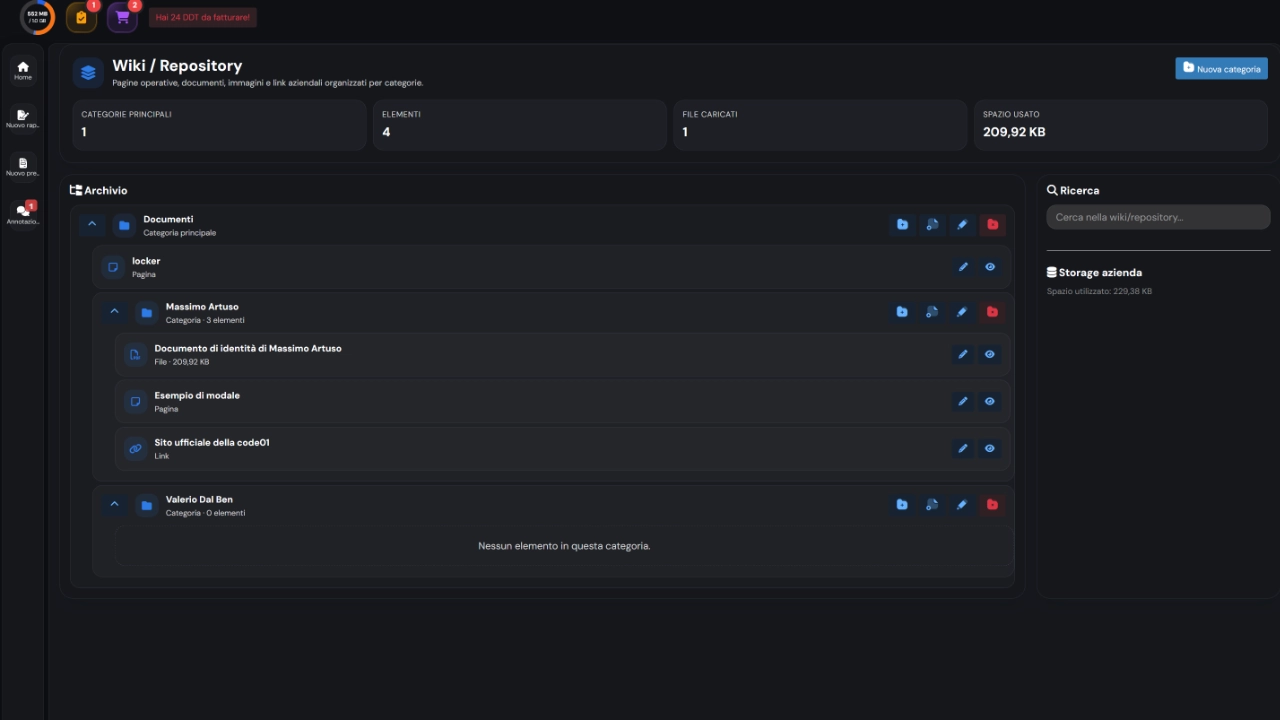This screenshot has height=720, width=1280.
Task: Go to Home in the sidebar
Action: coord(23,70)
